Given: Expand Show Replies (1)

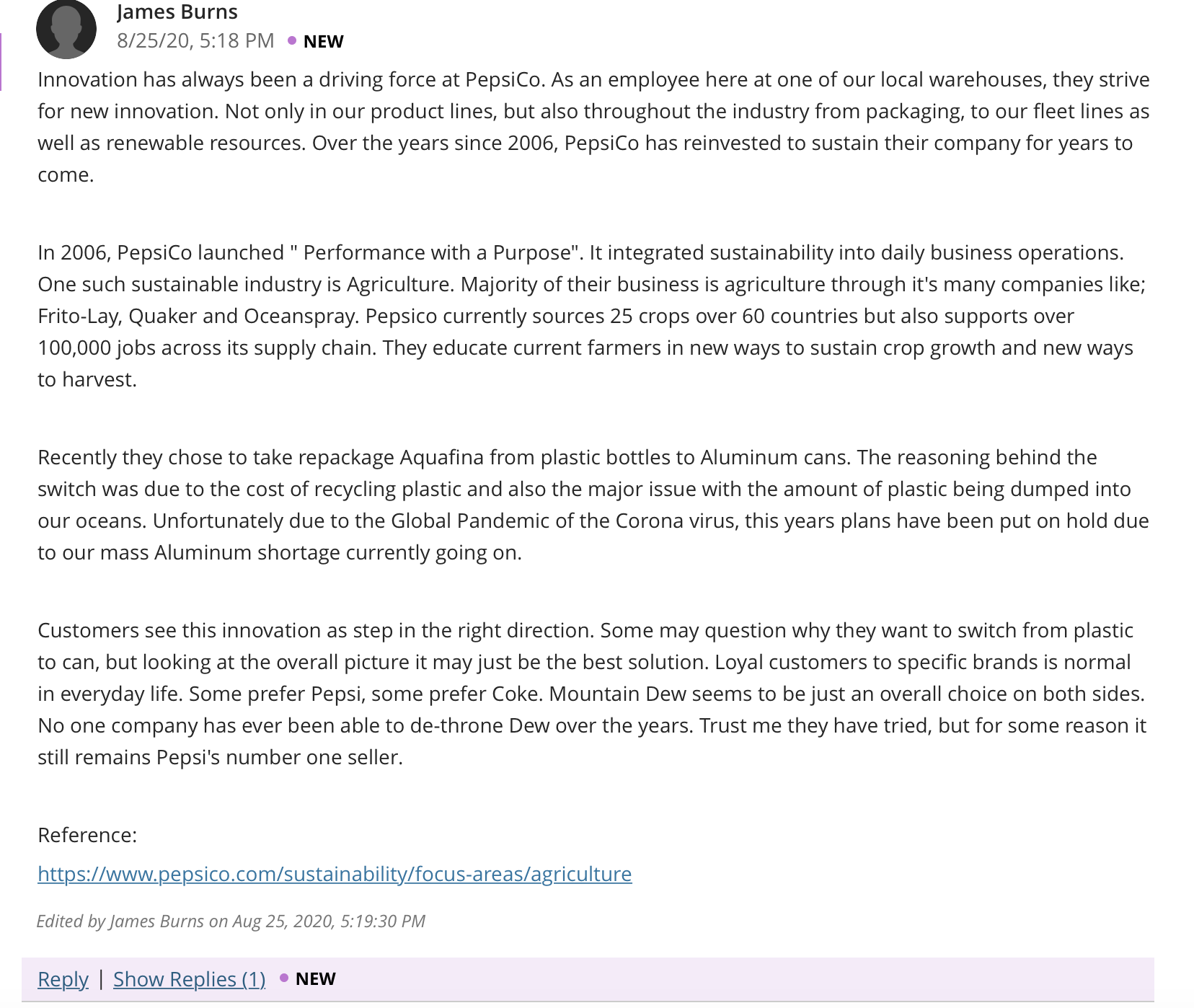Looking at the screenshot, I should click(189, 978).
